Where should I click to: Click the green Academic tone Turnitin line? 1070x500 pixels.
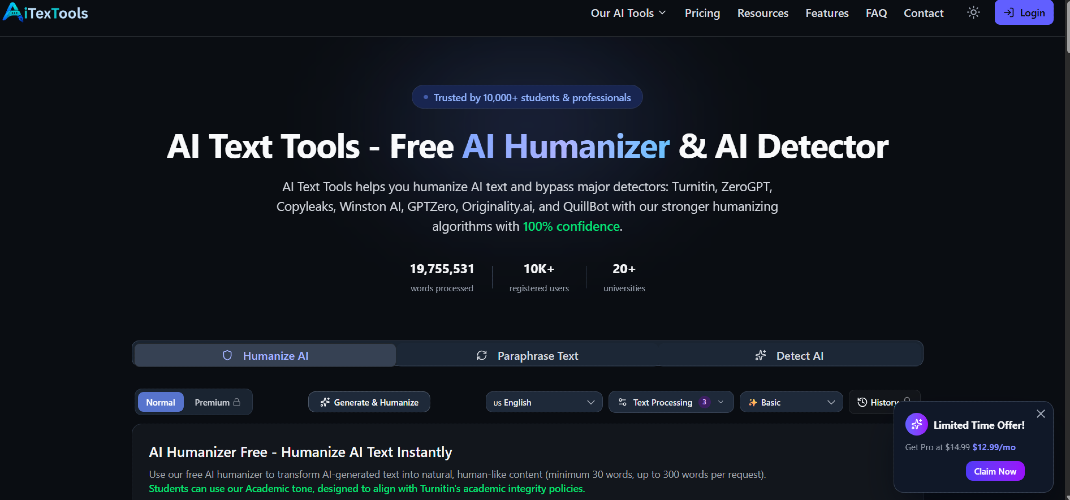(x=367, y=489)
